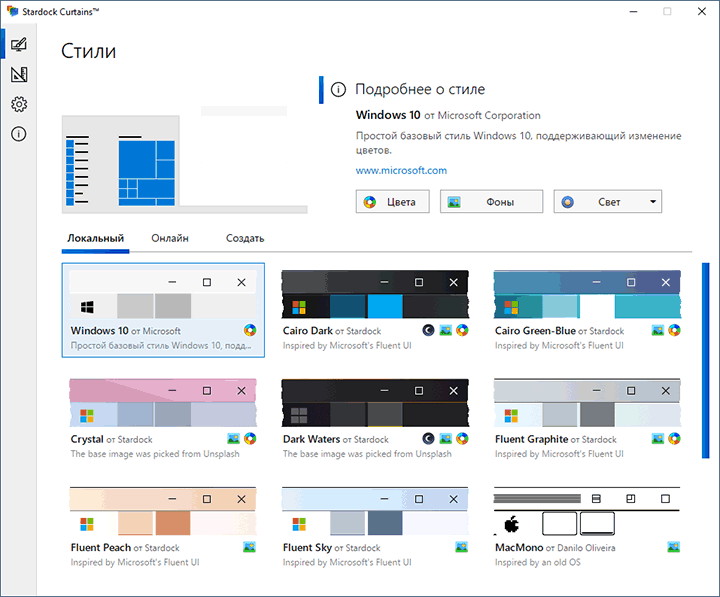Click the large Windows 10 style preview image
Screen dimensions: 720x597
click(x=185, y=160)
